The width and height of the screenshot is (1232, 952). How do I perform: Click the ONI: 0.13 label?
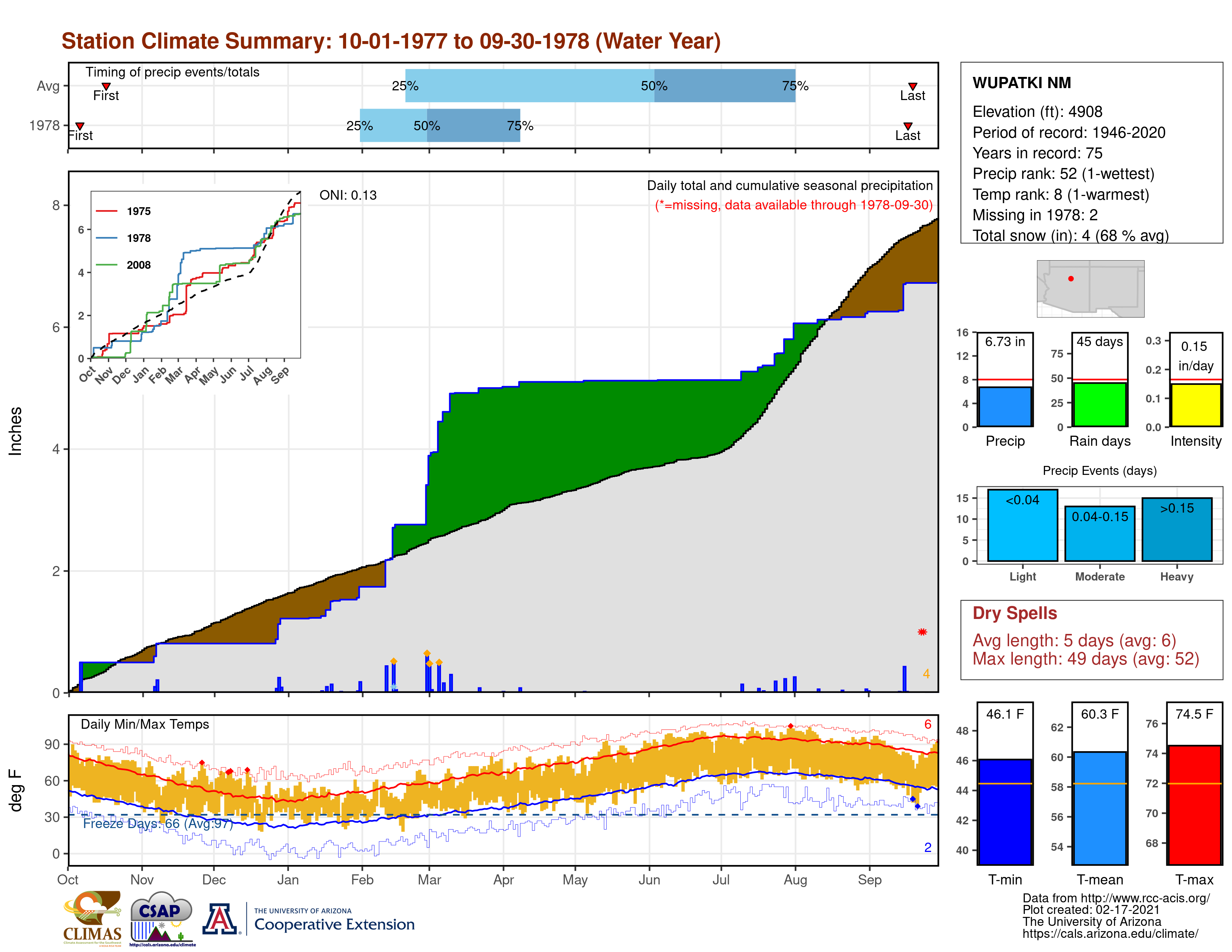348,195
